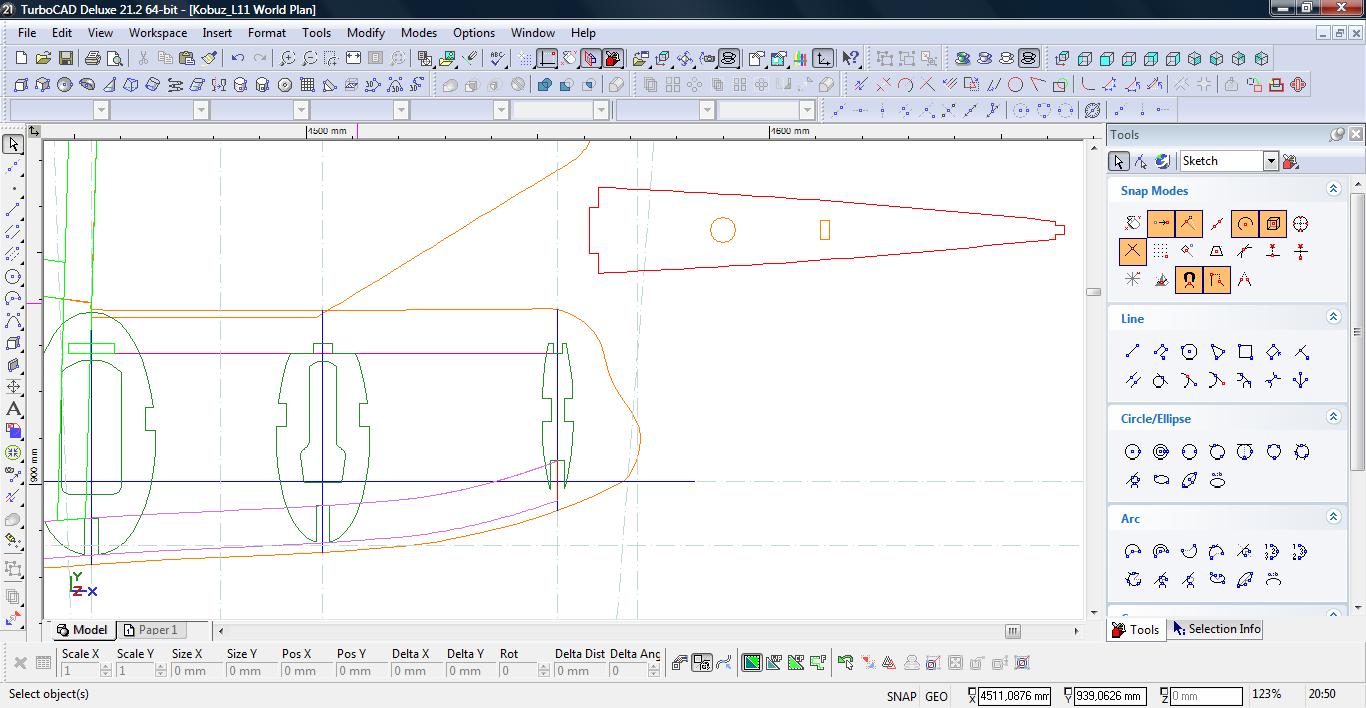
Task: Select the first Arc tool in Arc section
Action: pyautogui.click(x=1133, y=552)
